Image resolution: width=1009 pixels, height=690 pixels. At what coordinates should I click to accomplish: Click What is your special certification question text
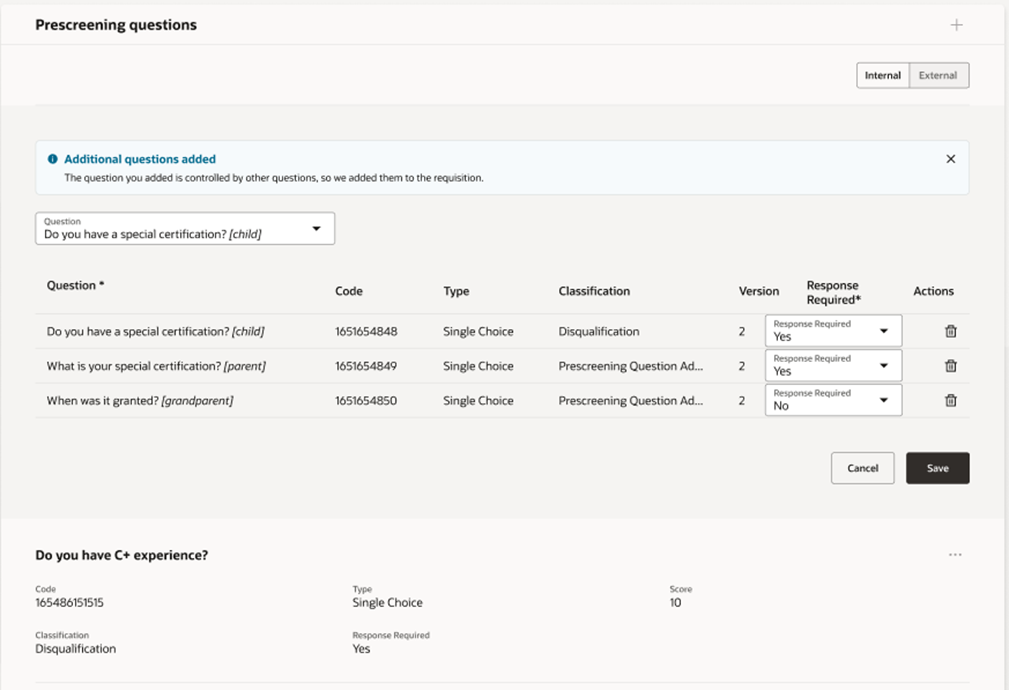(x=156, y=366)
